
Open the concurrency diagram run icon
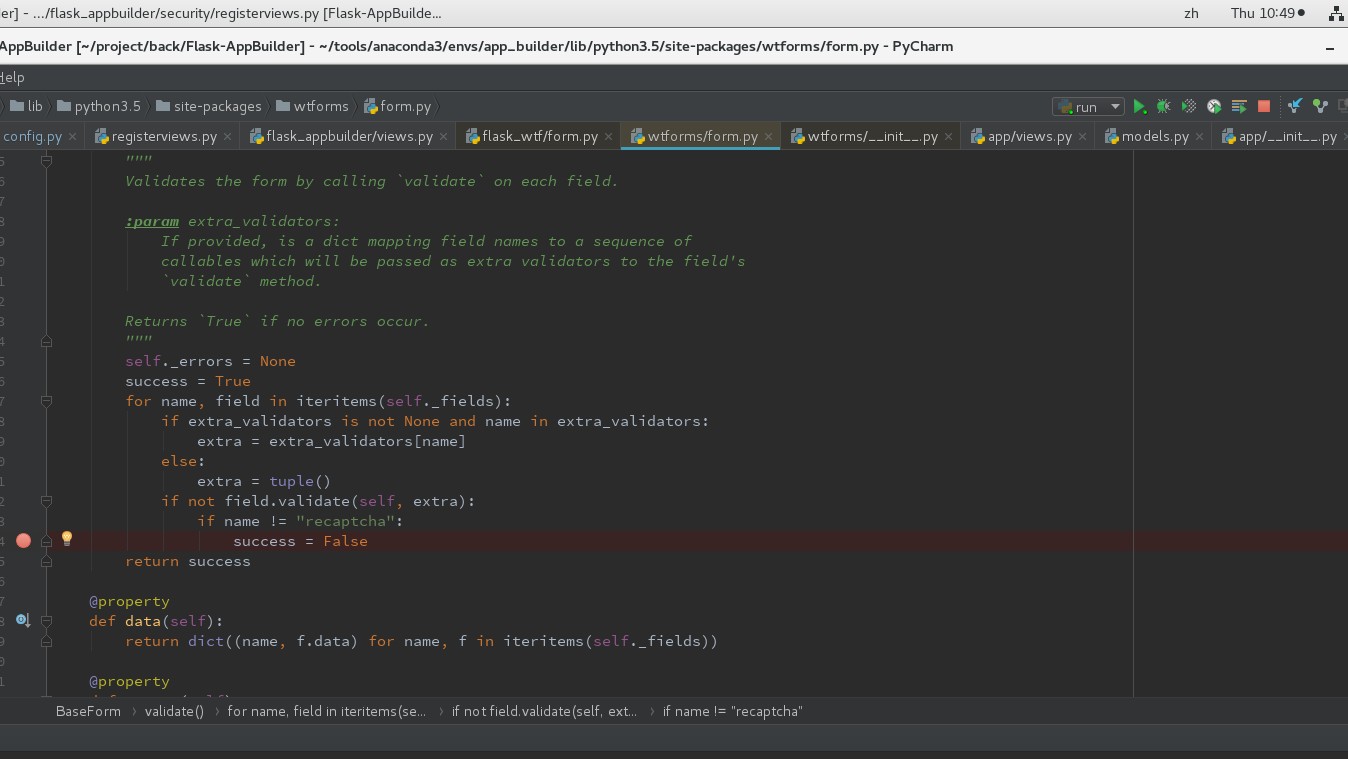click(1239, 106)
